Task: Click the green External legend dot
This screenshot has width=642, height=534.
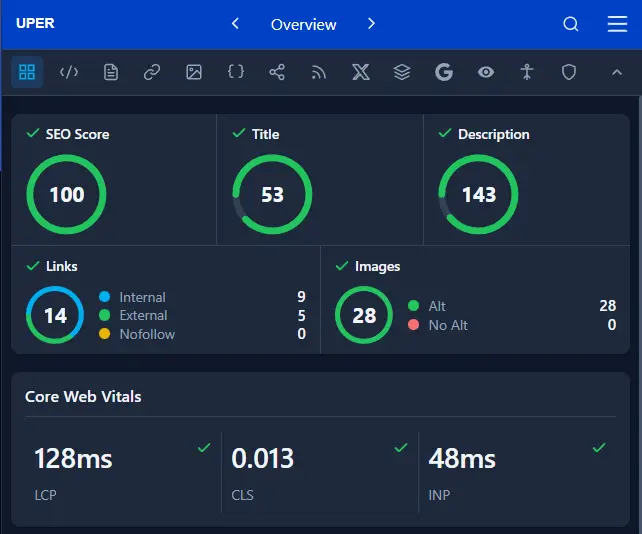Action: point(104,315)
